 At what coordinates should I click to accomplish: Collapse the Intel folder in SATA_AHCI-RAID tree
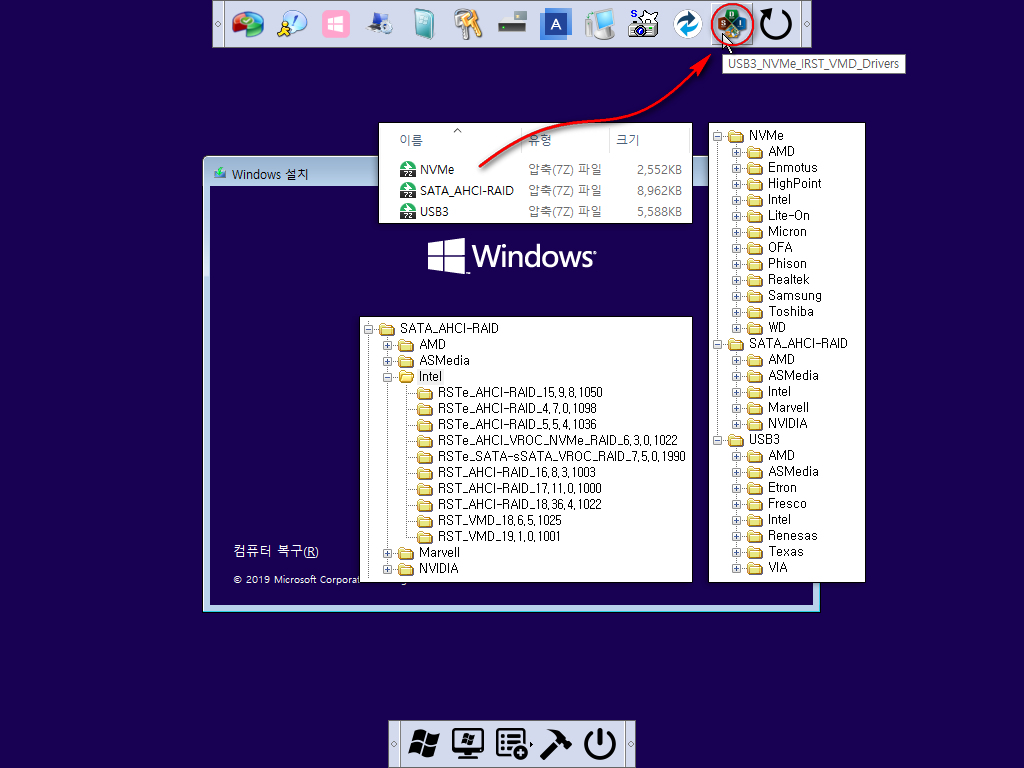pos(387,377)
